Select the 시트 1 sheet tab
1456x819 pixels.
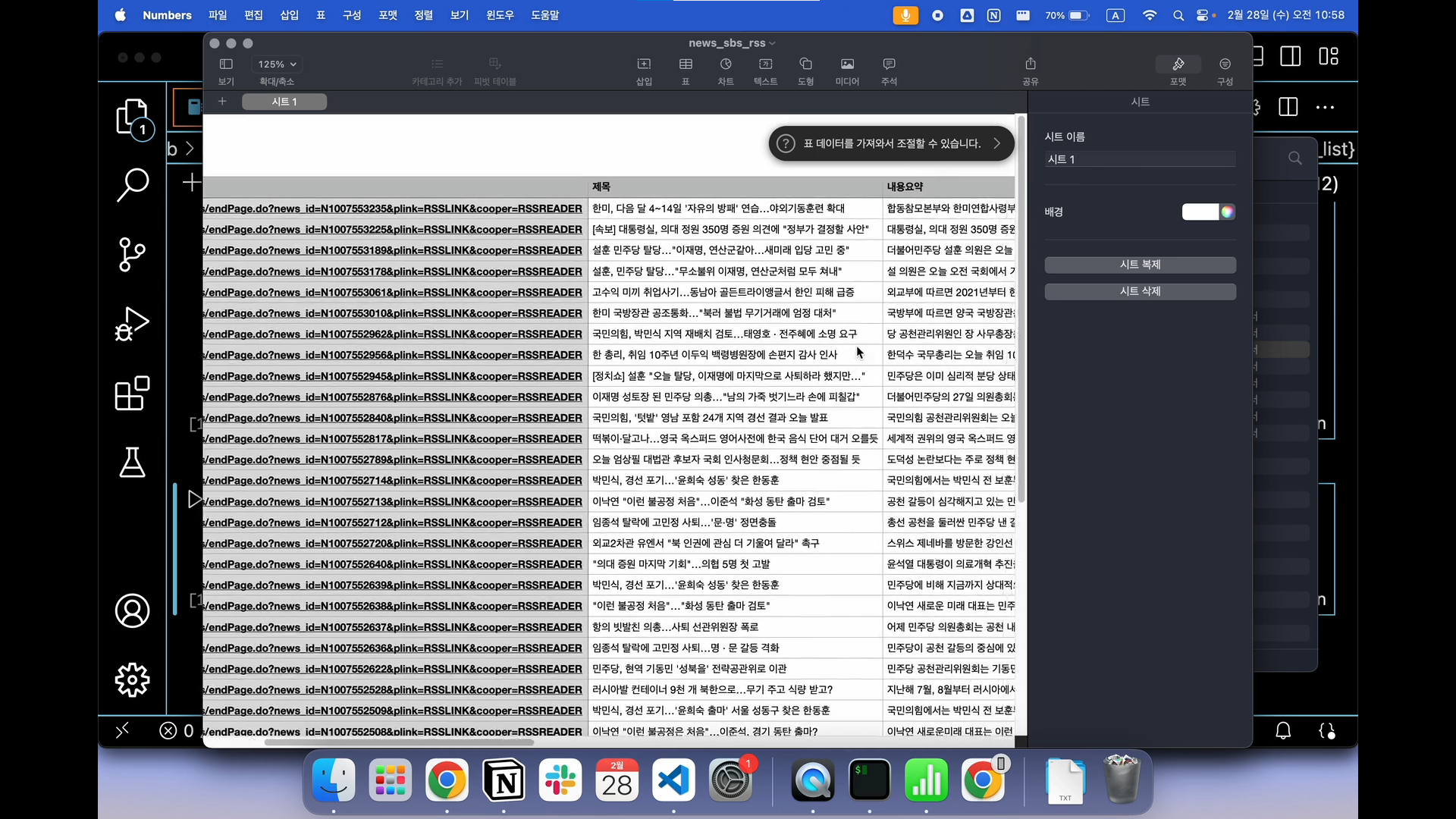284,102
